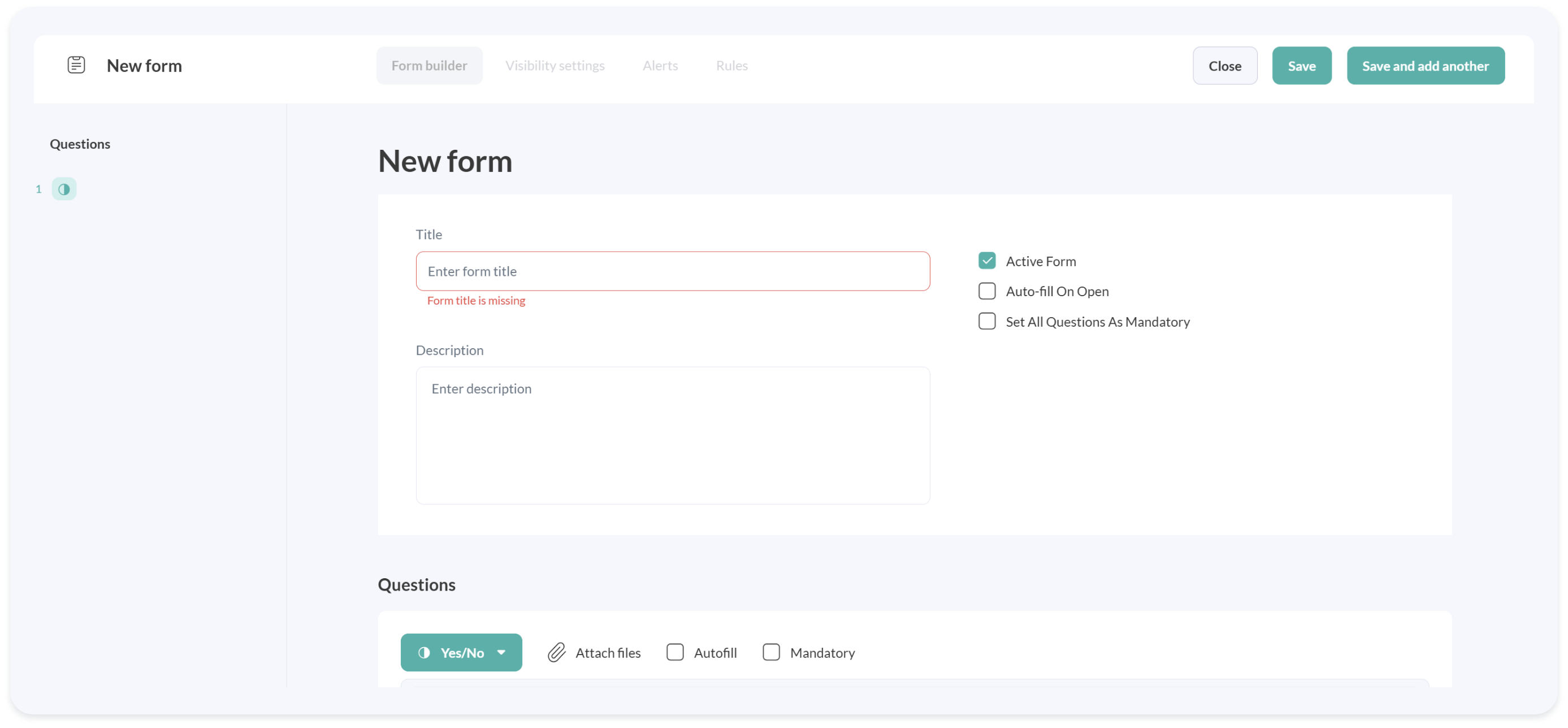Viewport: 1568px width, 728px height.
Task: Click the Save button
Action: tap(1301, 66)
